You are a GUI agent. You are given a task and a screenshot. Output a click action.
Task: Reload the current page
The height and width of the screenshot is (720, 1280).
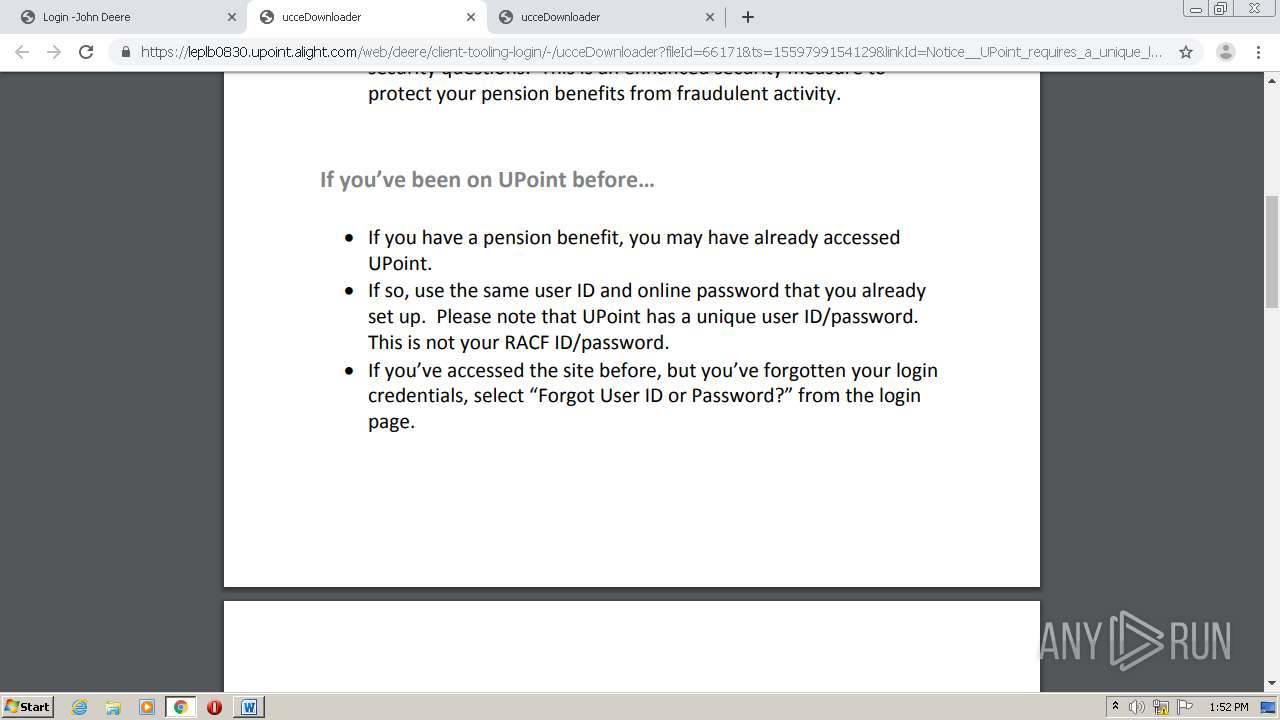[x=86, y=52]
